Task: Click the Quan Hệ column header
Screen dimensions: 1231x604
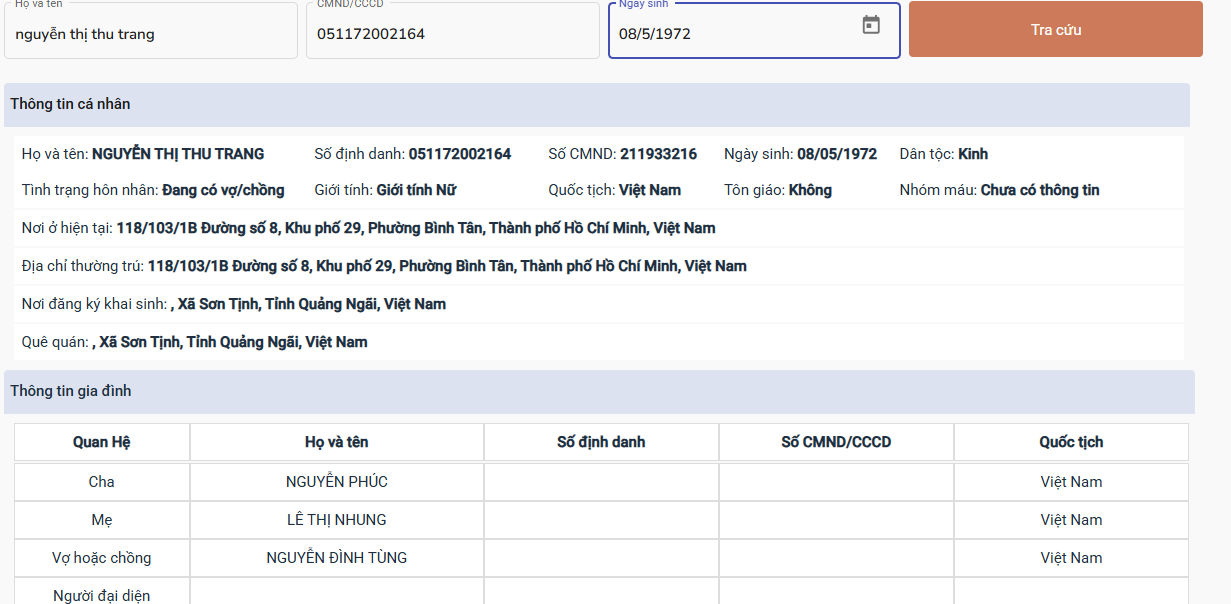Action: point(102,442)
